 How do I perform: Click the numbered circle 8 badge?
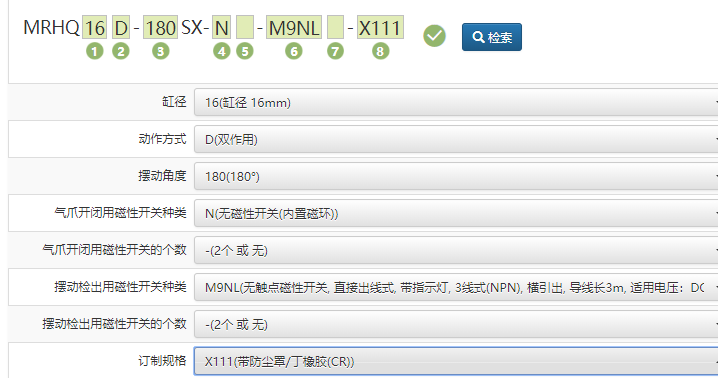(380, 51)
